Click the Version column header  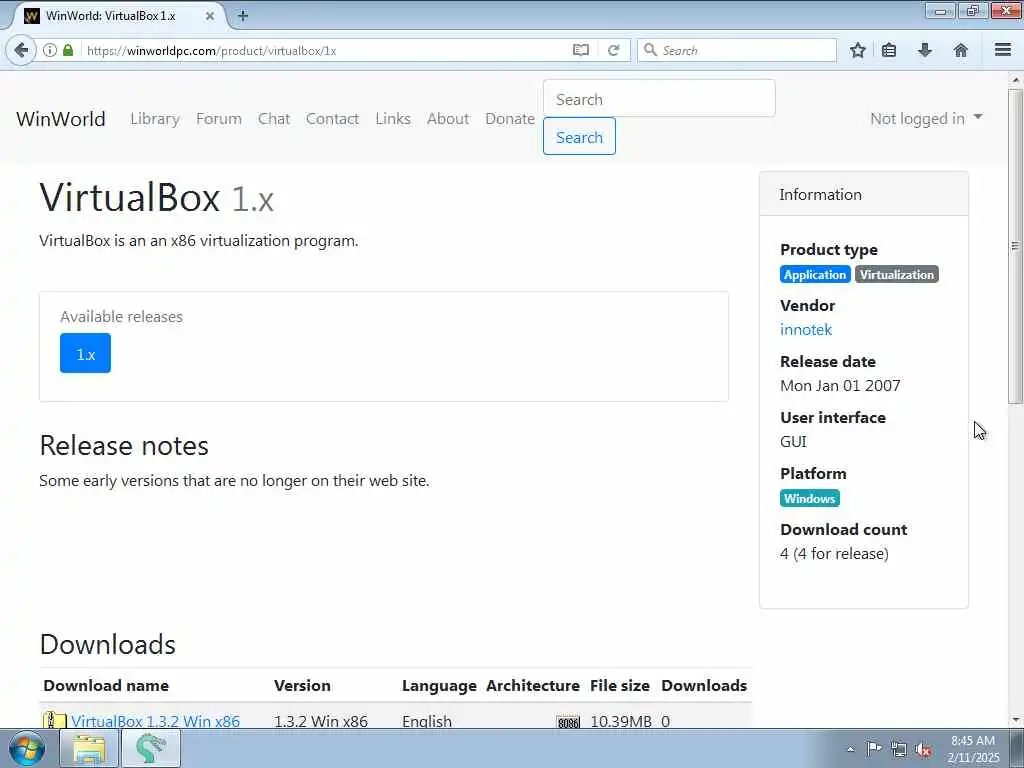pos(302,686)
